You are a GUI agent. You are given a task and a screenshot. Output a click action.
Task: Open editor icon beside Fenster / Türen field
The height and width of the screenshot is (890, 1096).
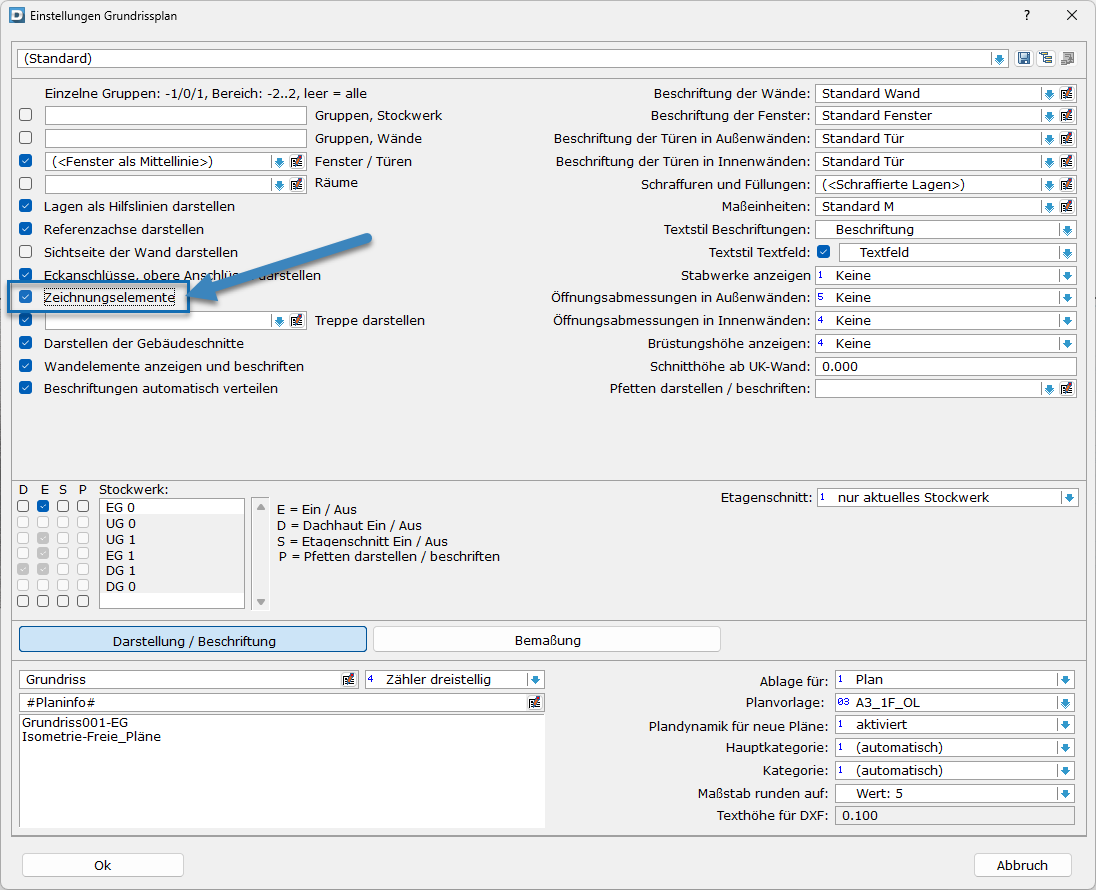tap(297, 162)
